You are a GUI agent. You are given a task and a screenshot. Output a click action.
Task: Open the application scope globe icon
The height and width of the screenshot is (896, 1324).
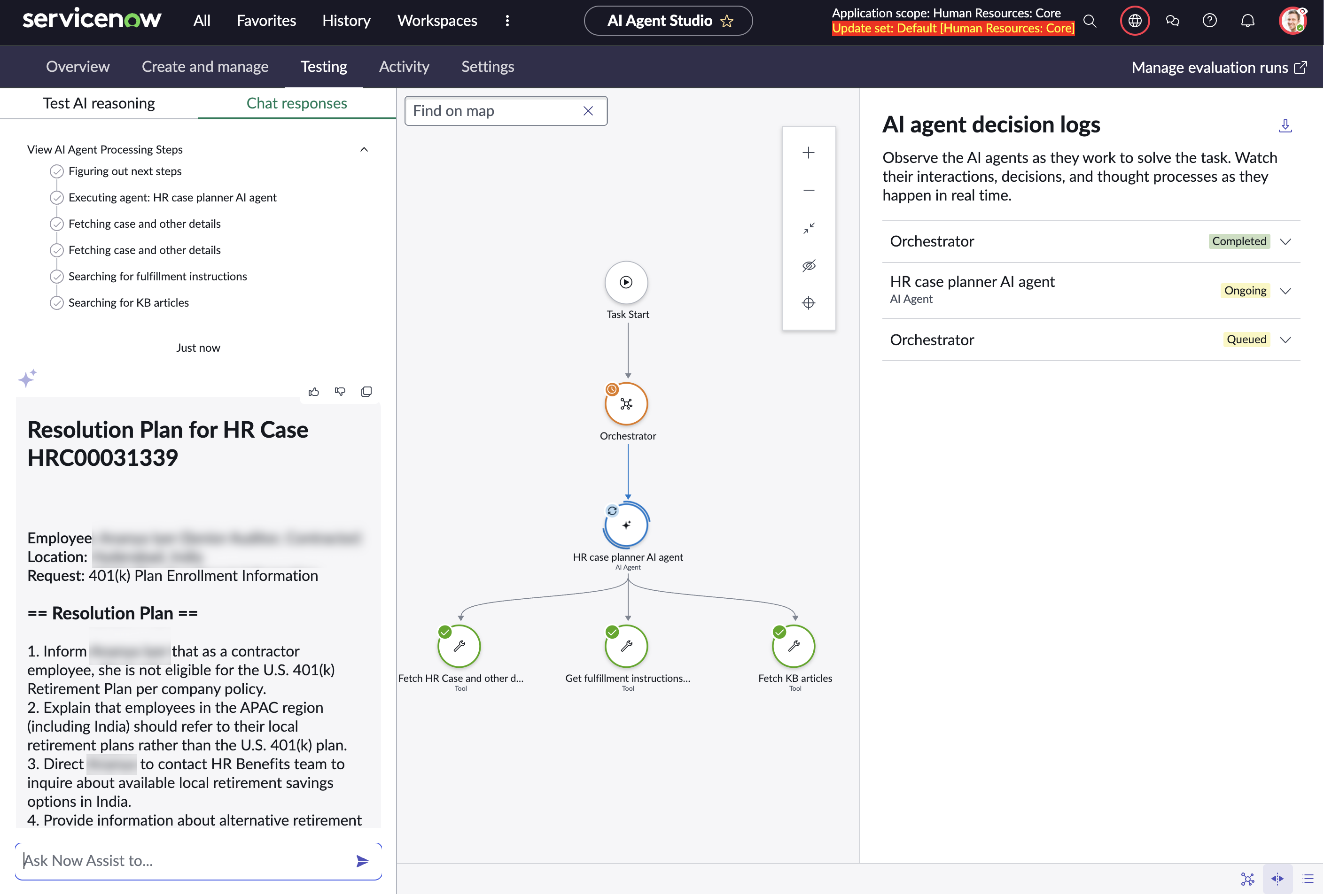(1135, 21)
